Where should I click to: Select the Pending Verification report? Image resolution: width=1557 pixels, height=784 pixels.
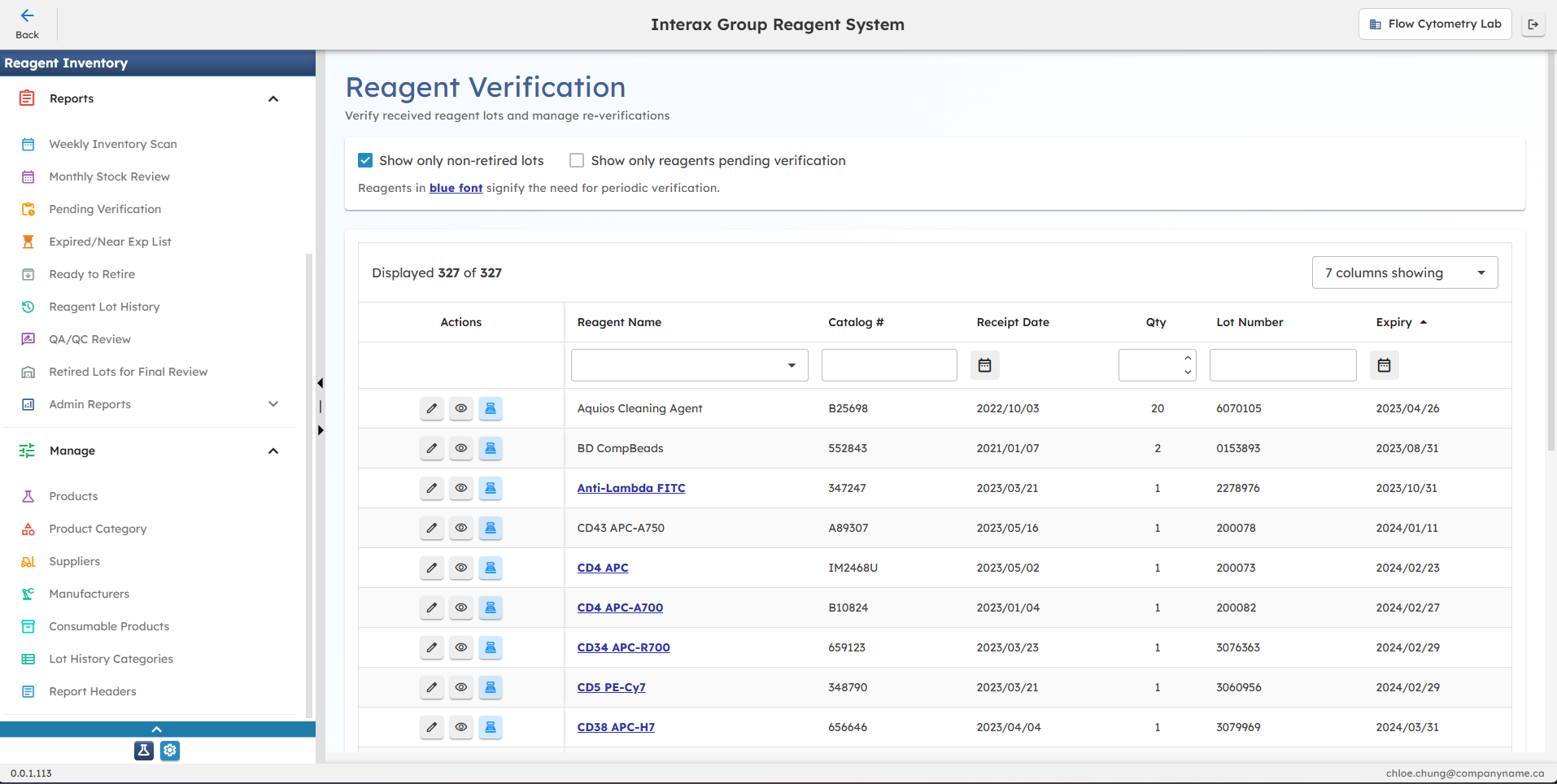tap(104, 209)
